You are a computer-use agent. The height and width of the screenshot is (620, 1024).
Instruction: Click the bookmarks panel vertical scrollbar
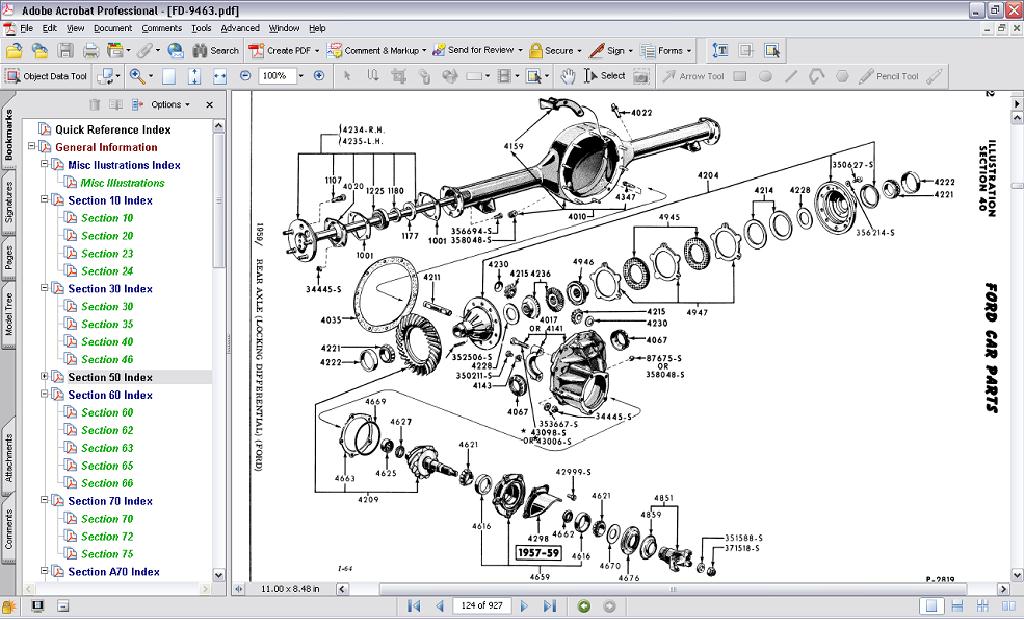coord(219,200)
